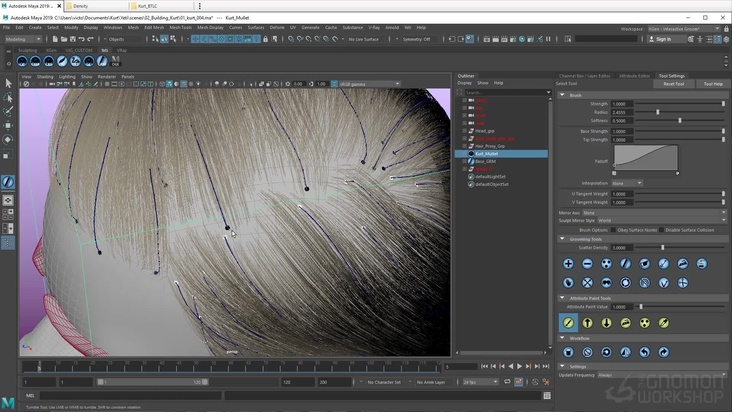Collapse the Settings section
The image size is (732, 412).
pos(562,366)
